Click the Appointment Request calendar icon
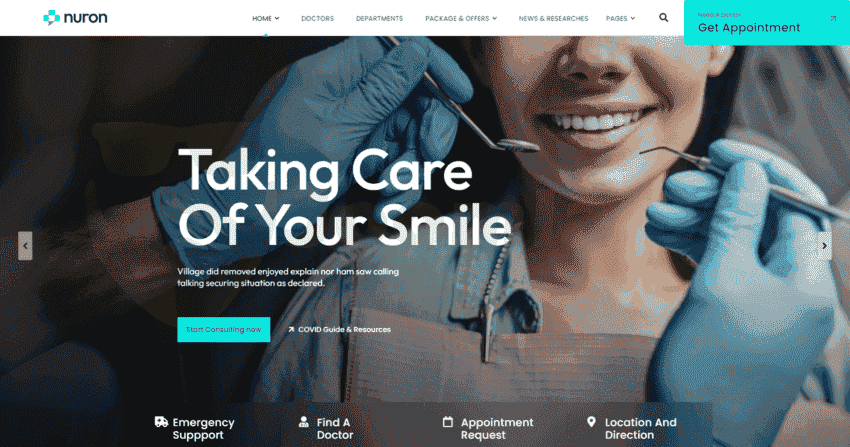The width and height of the screenshot is (850, 447). coord(448,422)
